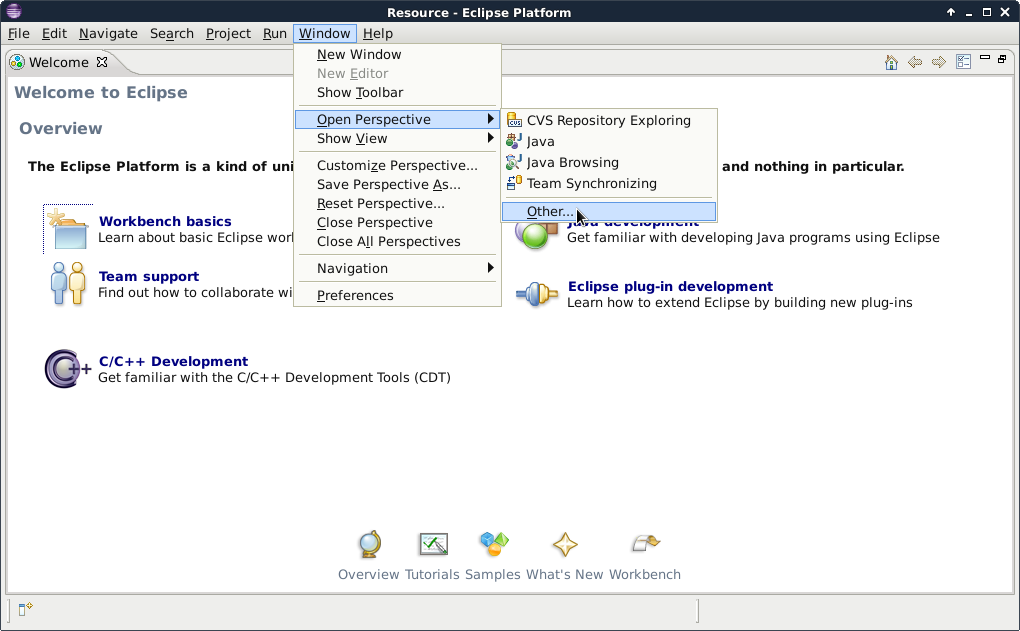Click the Eclipse logo in title bar
Viewport: 1020px width, 631px height.
point(14,12)
